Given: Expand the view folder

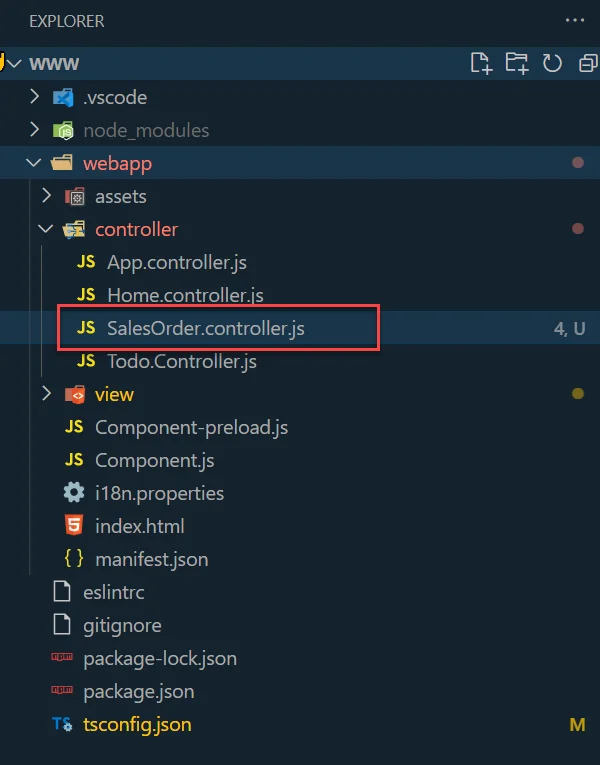Looking at the screenshot, I should (46, 394).
